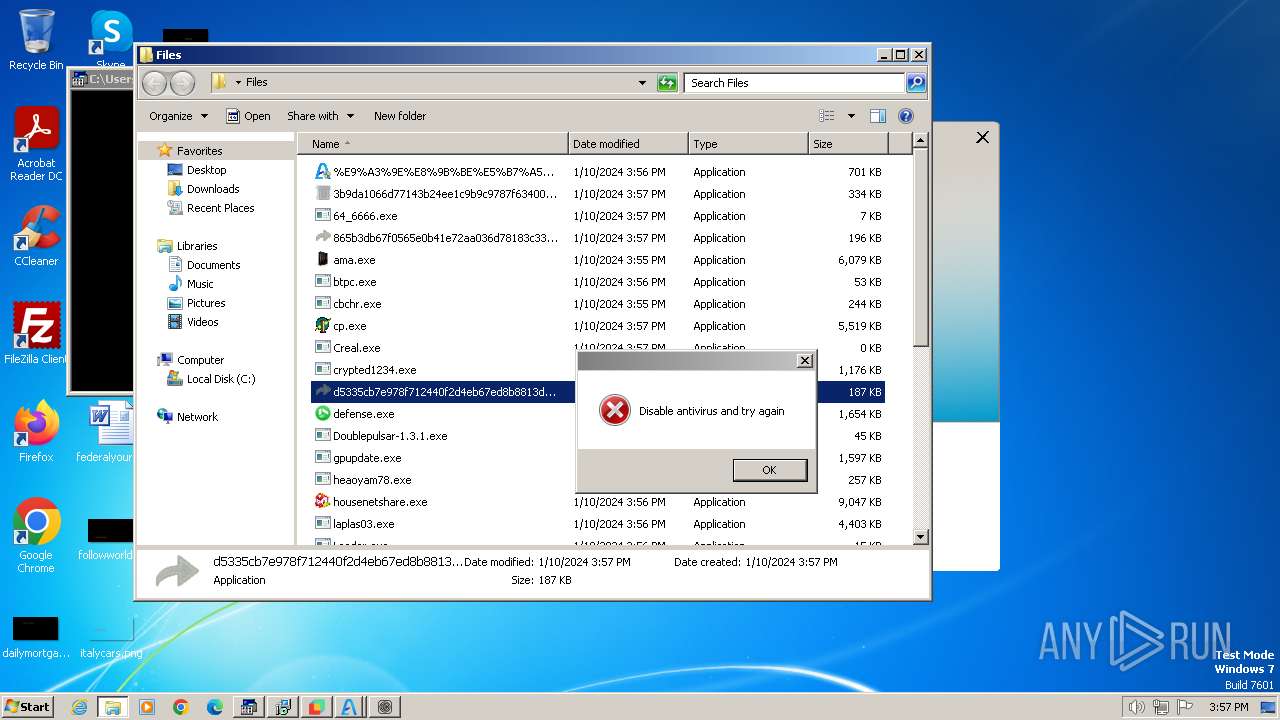Open Skype desktop icon
This screenshot has height=720, width=1280.
click(x=111, y=40)
